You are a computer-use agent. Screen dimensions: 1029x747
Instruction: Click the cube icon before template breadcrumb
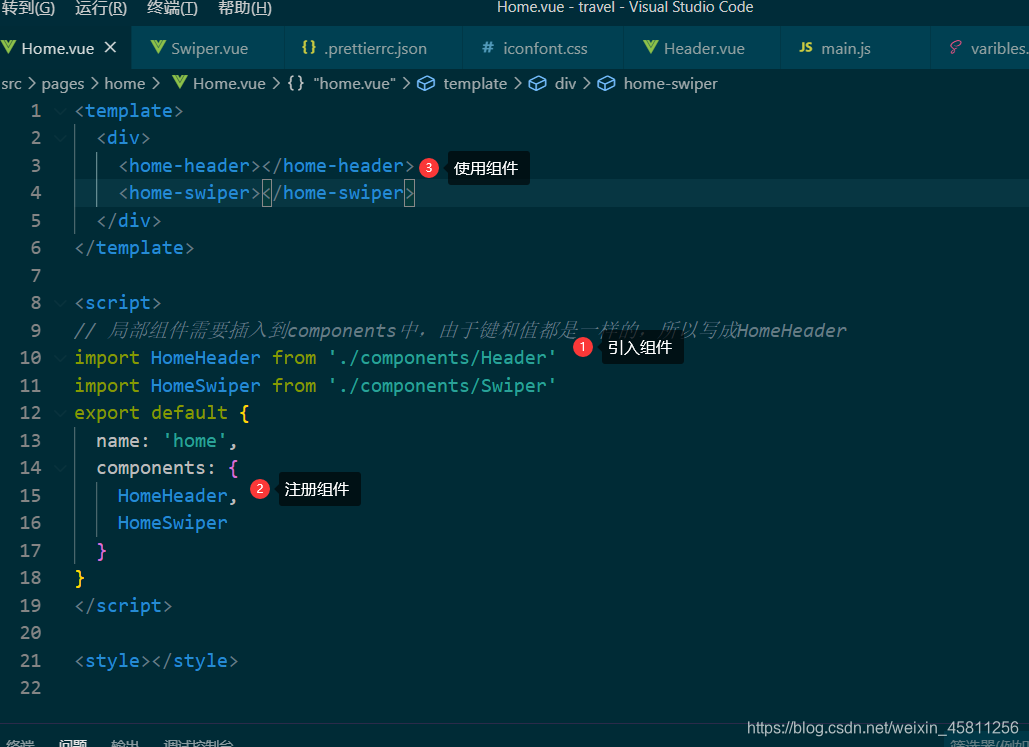pos(426,83)
